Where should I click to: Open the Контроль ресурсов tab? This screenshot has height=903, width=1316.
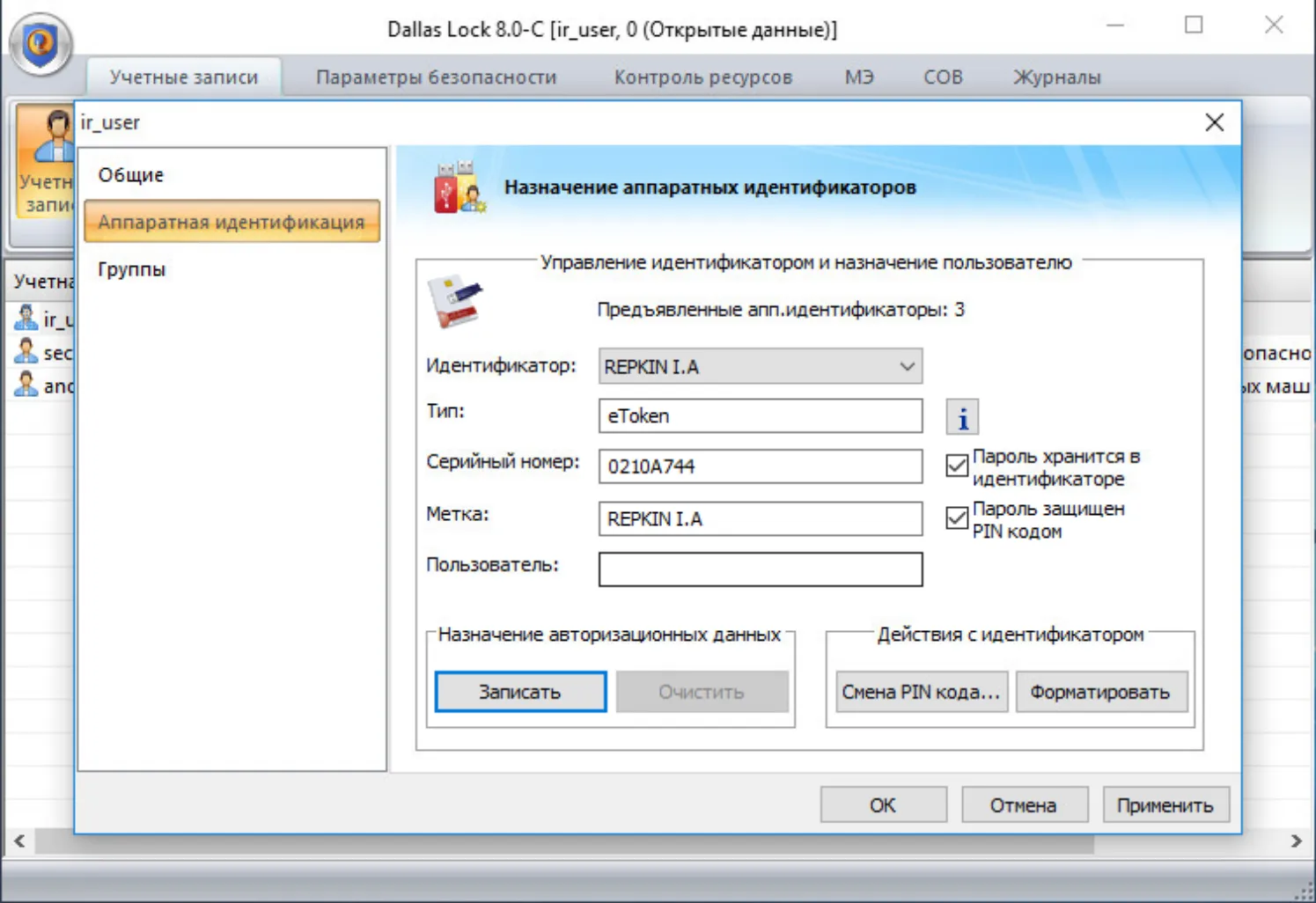[x=703, y=77]
